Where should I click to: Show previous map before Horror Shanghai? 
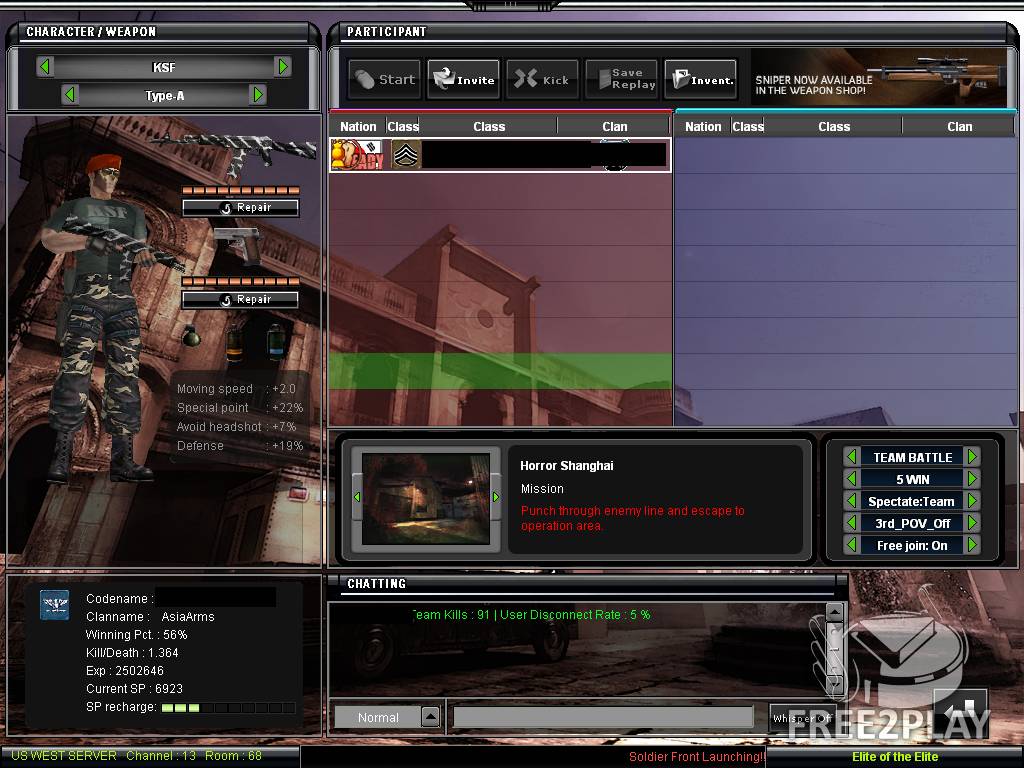[357, 498]
